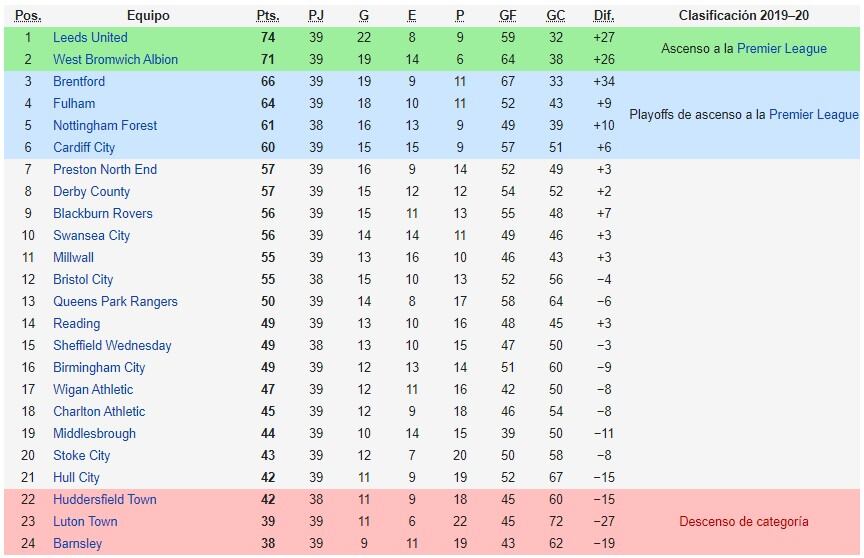Click the Brentford link

79,82
